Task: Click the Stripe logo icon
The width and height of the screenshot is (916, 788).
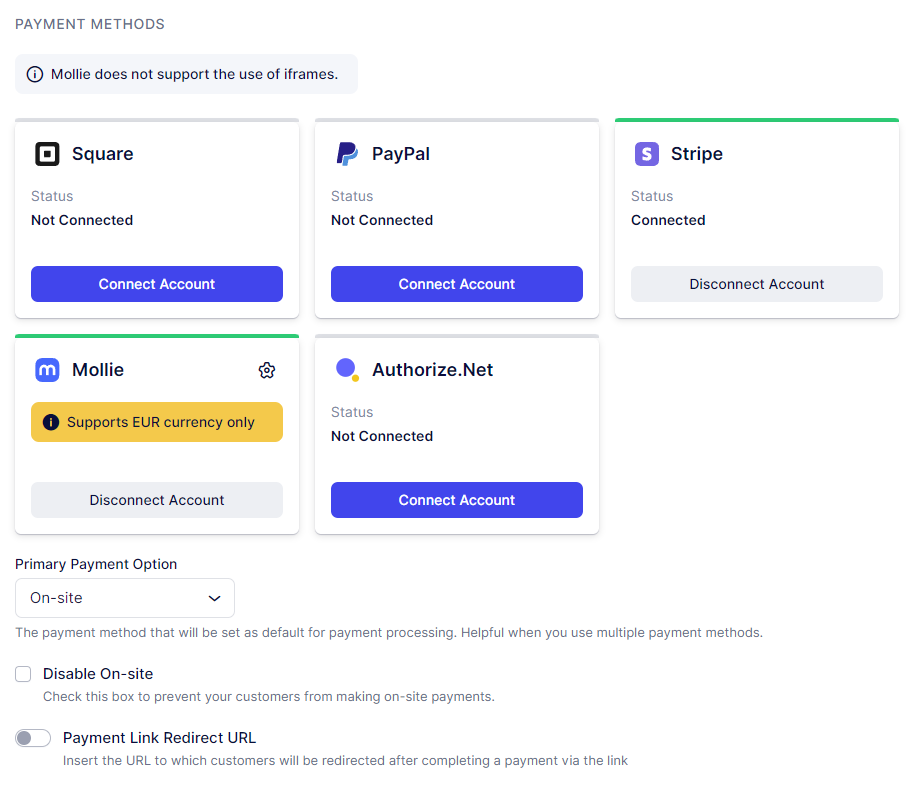Action: tap(647, 154)
